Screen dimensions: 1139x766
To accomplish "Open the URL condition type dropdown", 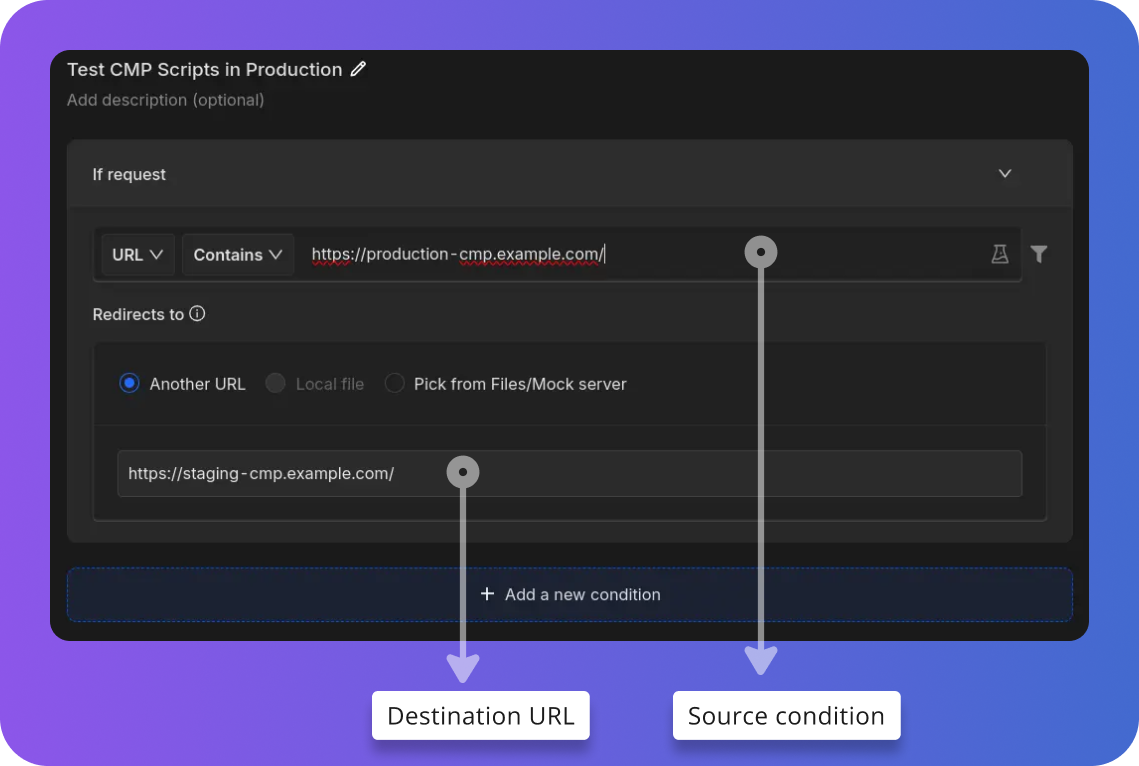I will pos(137,254).
